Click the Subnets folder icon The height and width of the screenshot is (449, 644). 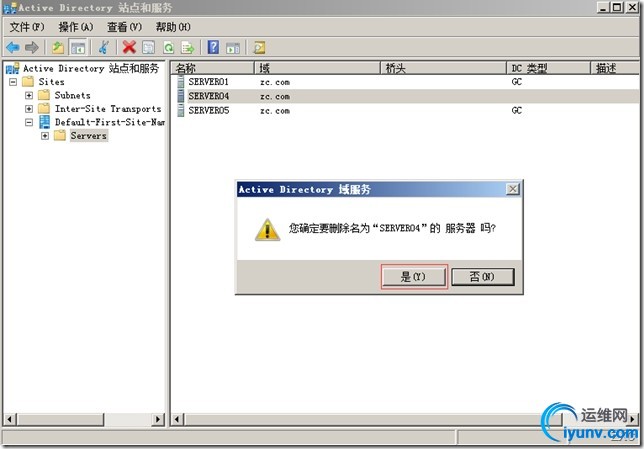tap(44, 95)
